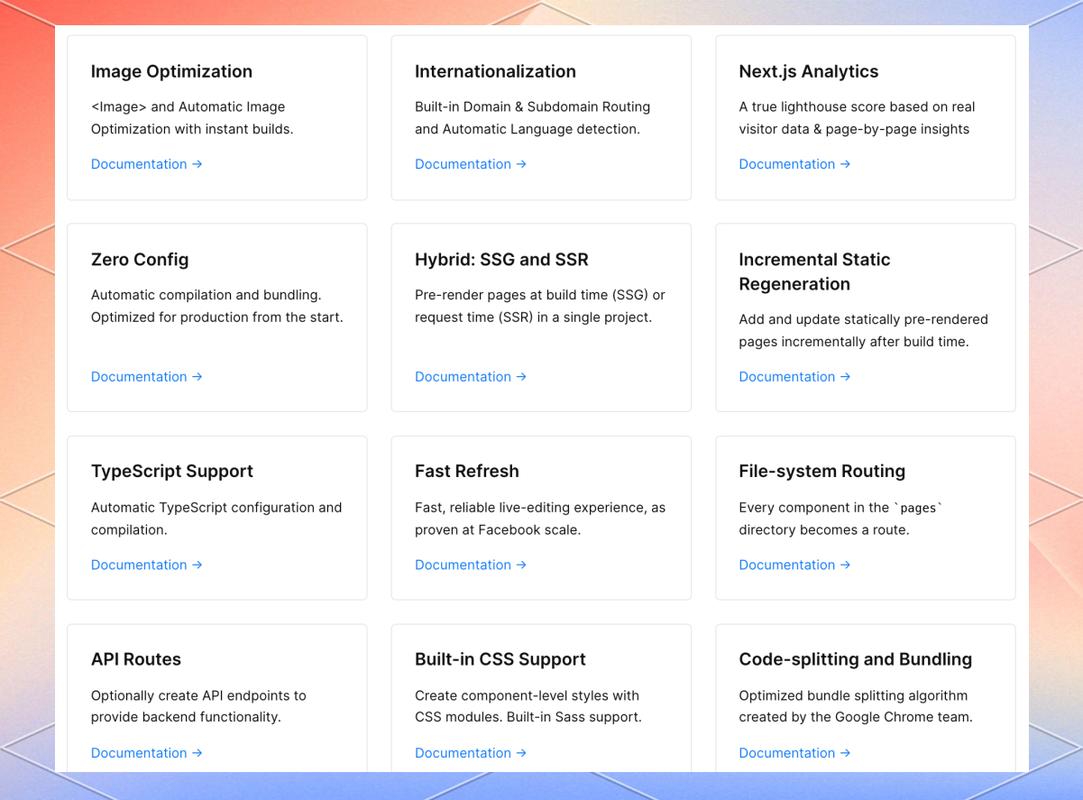Open Documentation link under Image Optimization

(x=146, y=164)
